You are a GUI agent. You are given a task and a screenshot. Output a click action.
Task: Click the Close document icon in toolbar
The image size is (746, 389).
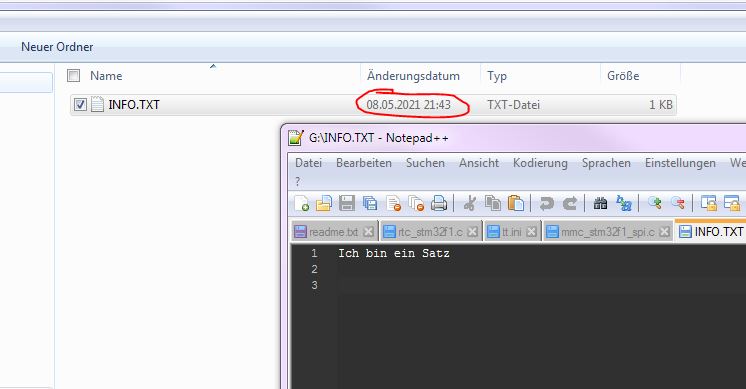(x=393, y=204)
